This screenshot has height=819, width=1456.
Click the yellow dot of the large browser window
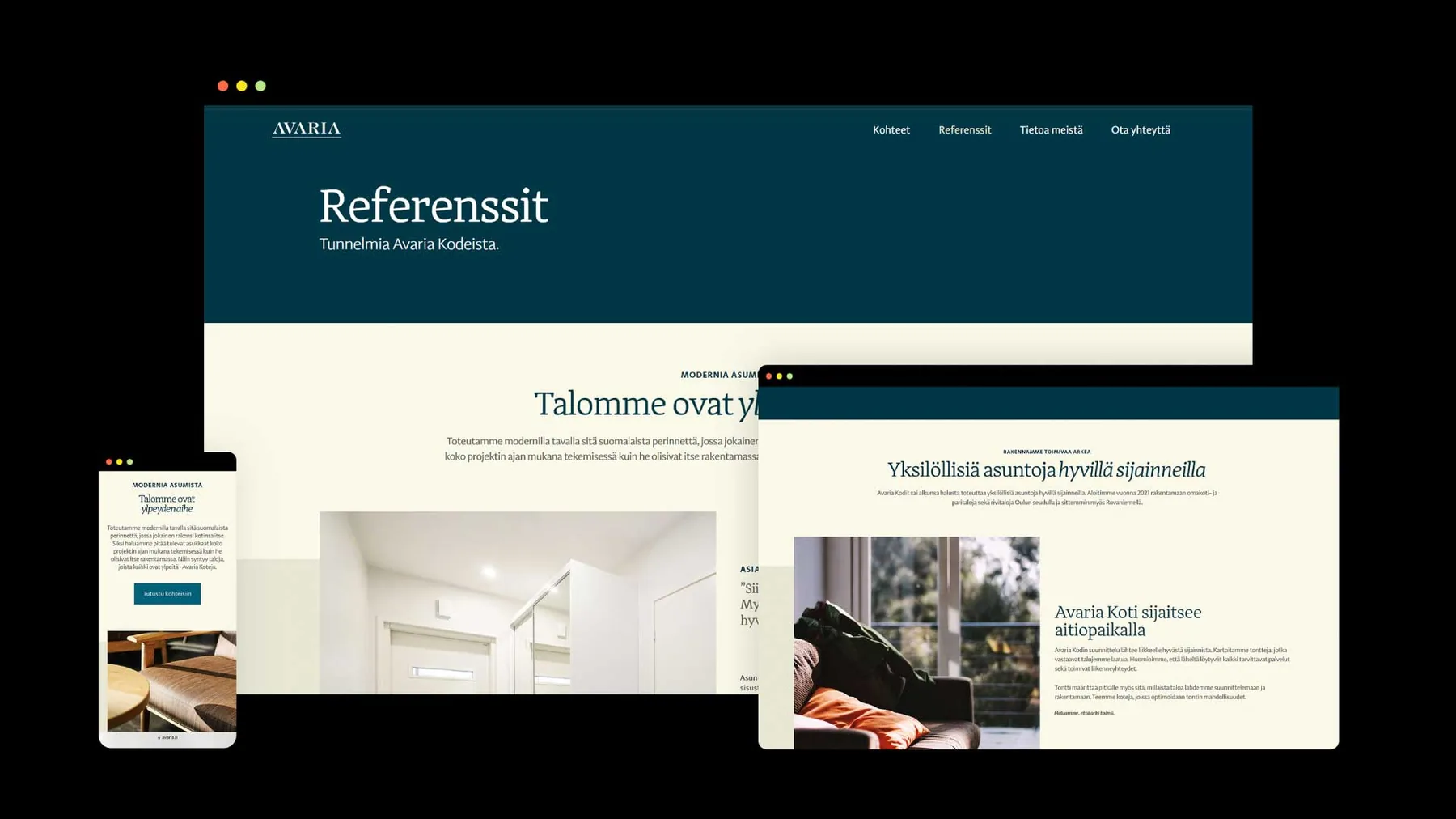[x=242, y=86]
